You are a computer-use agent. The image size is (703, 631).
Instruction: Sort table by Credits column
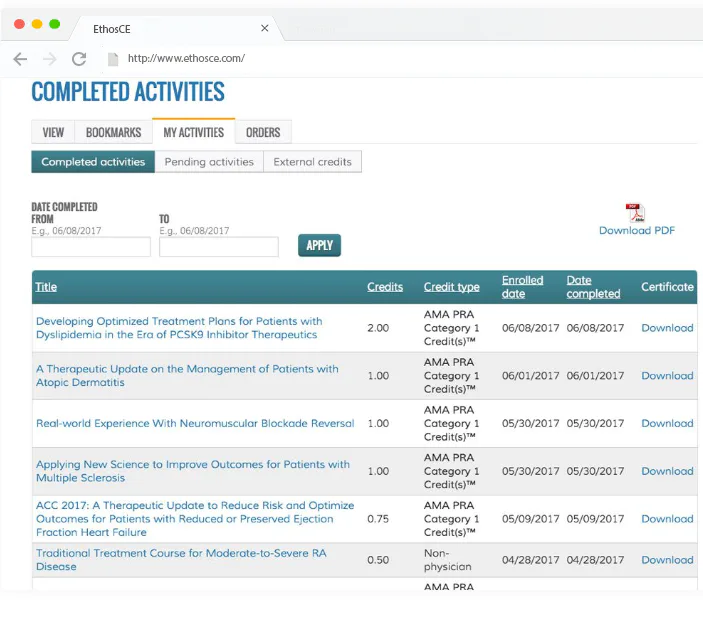385,287
